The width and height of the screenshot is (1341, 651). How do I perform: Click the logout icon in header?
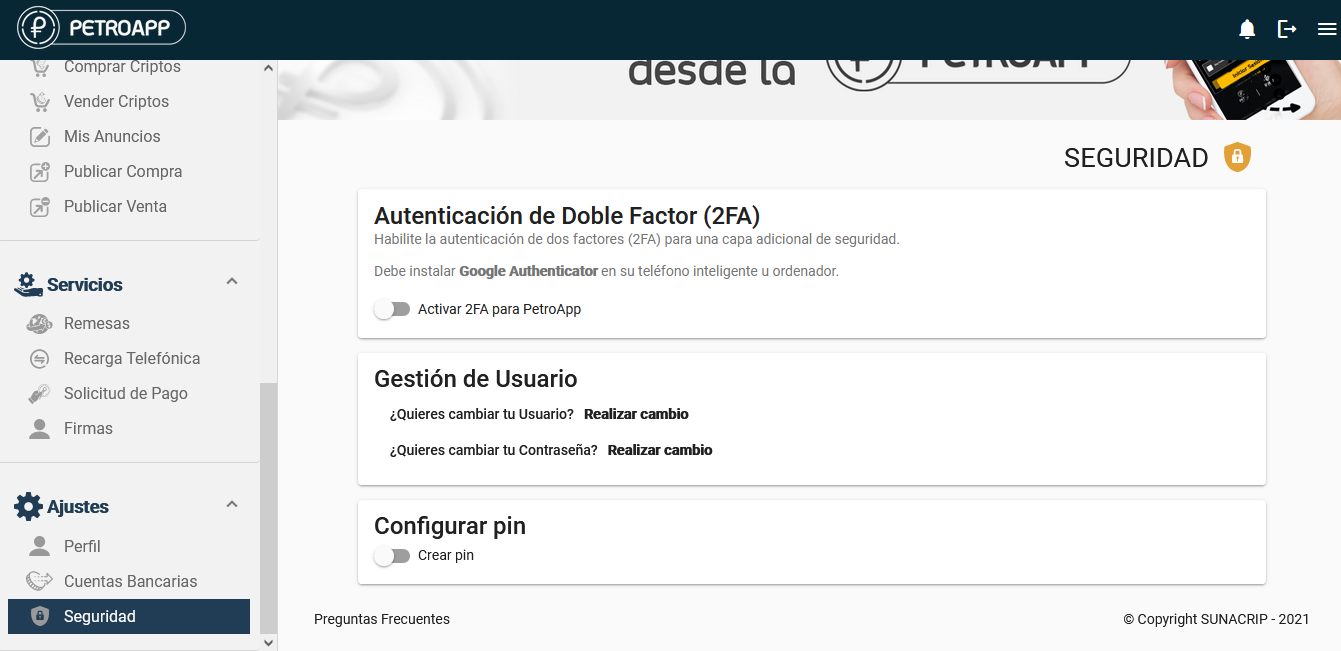pyautogui.click(x=1287, y=30)
